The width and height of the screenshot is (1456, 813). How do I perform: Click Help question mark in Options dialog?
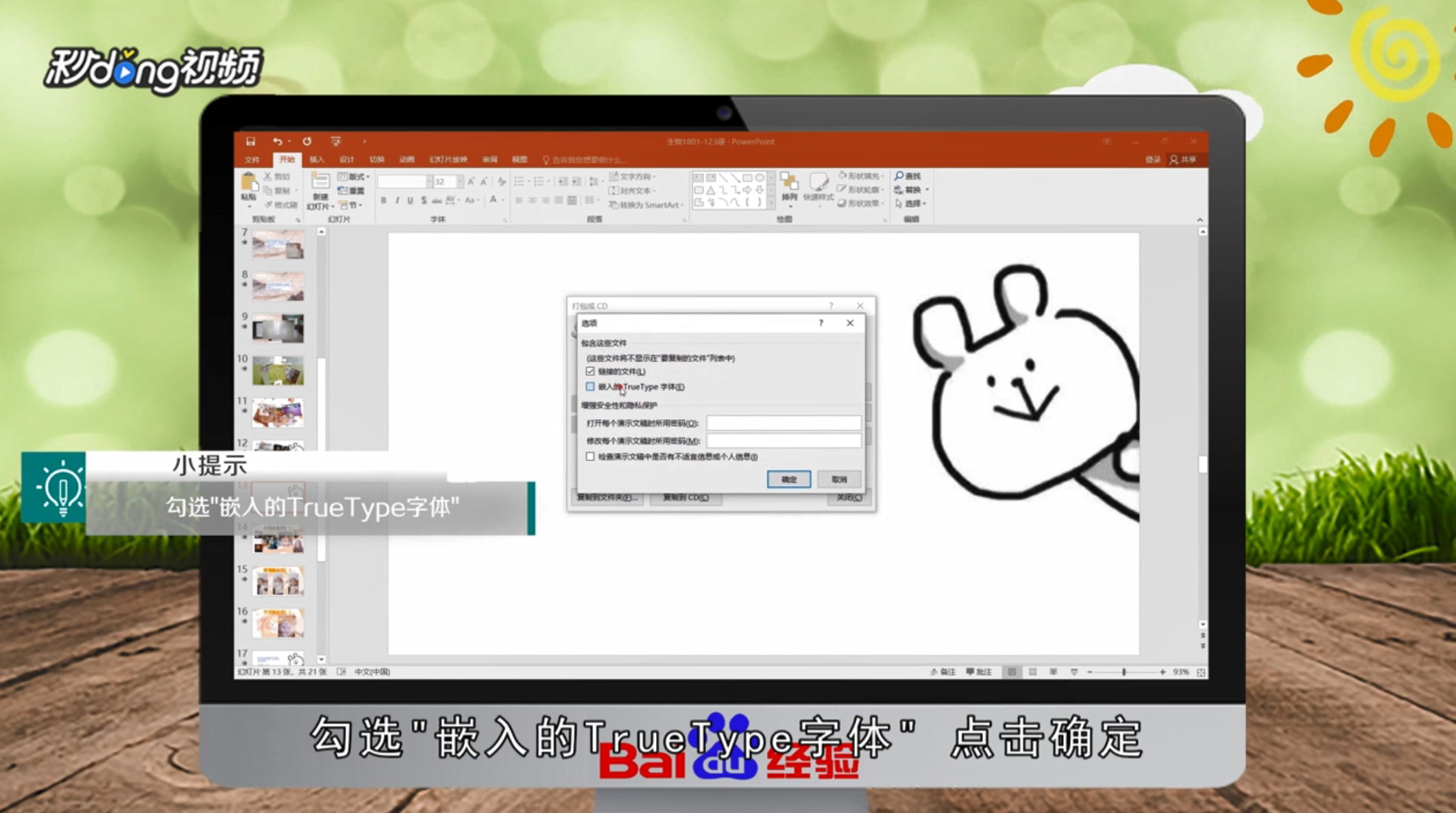point(821,323)
